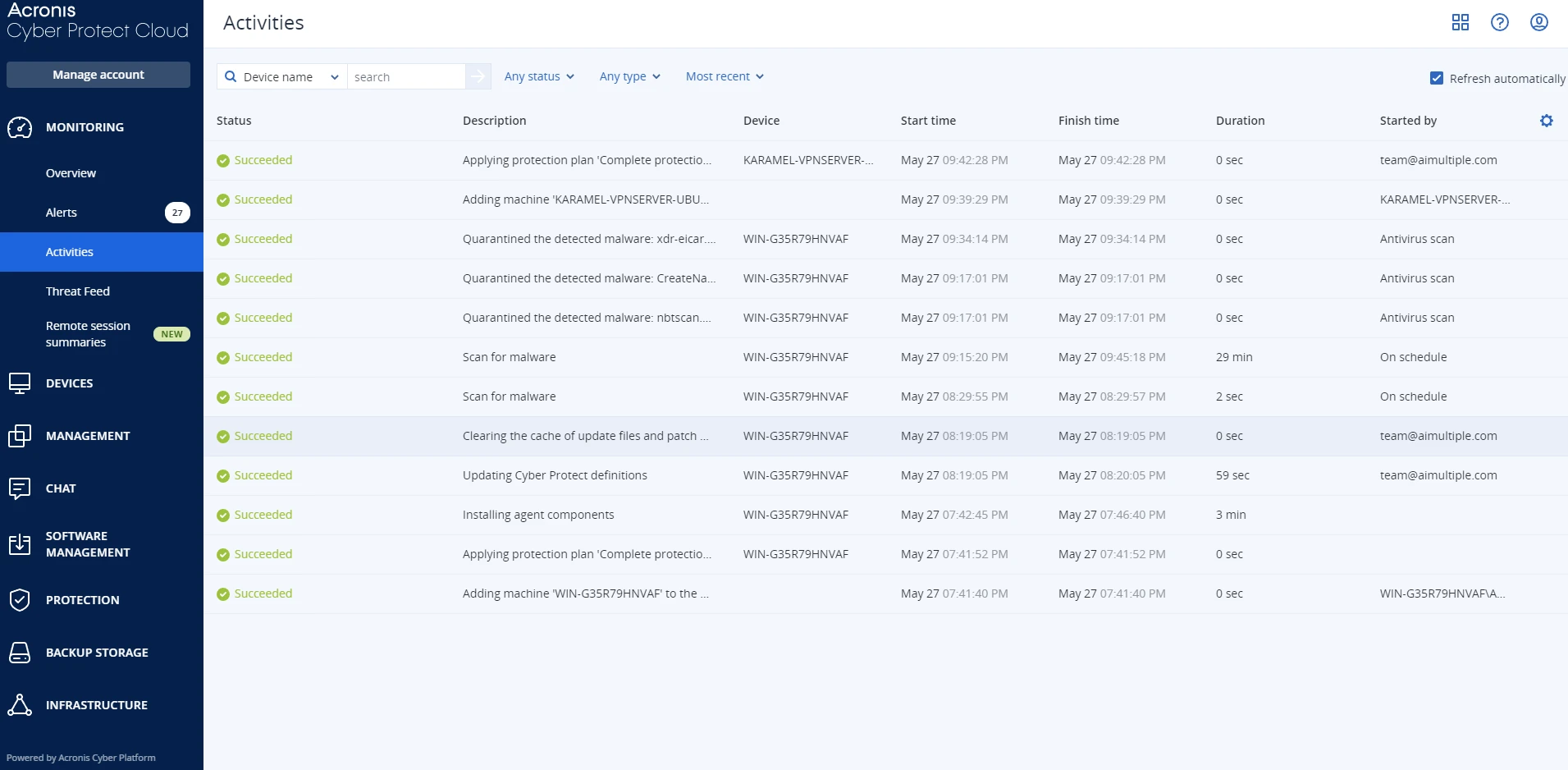Open 'Adding machine WIN-G35R79HNVAF' activity
The image size is (1568, 770).
click(885, 594)
